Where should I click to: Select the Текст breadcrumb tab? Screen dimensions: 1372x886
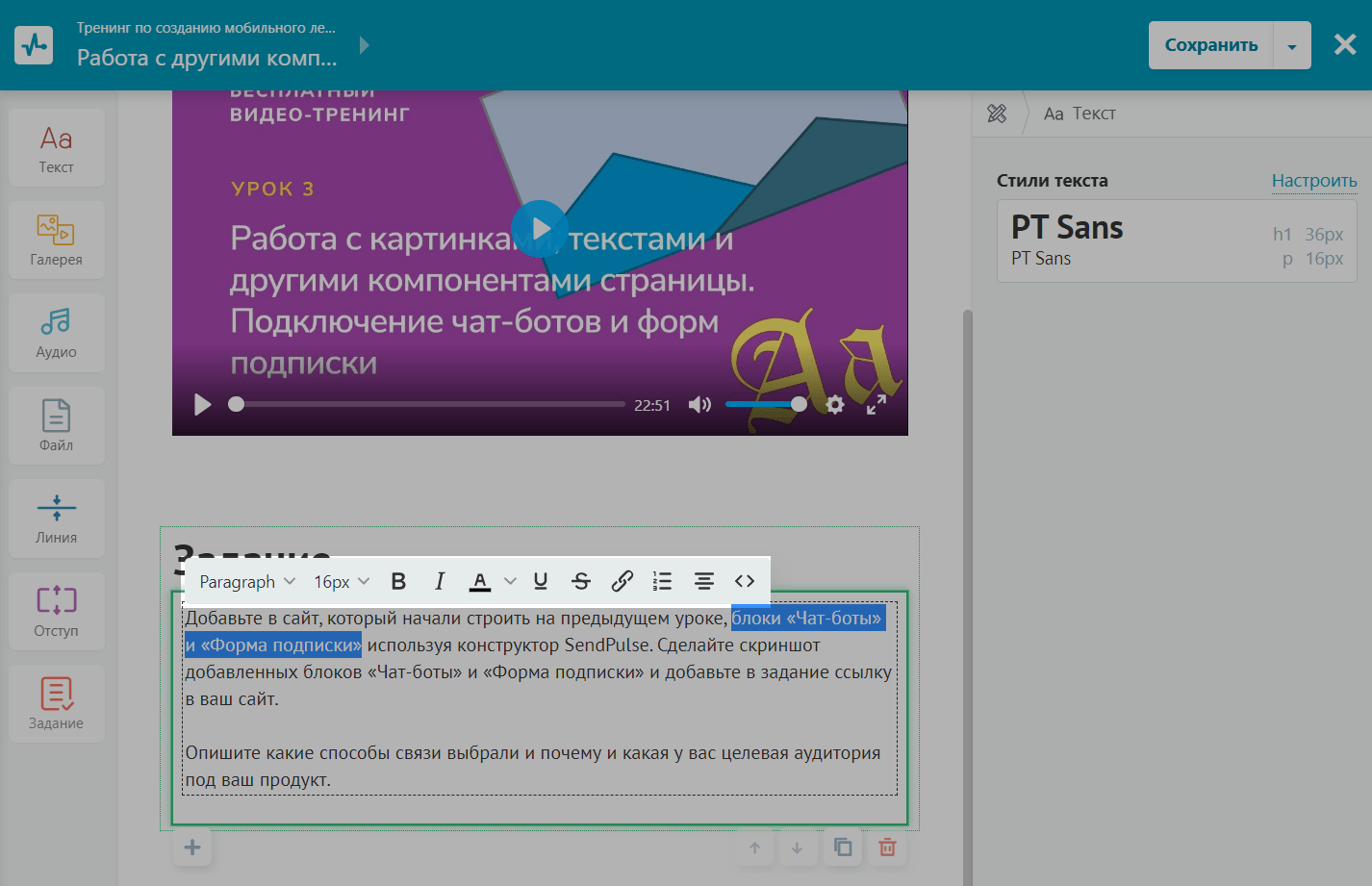click(1080, 114)
